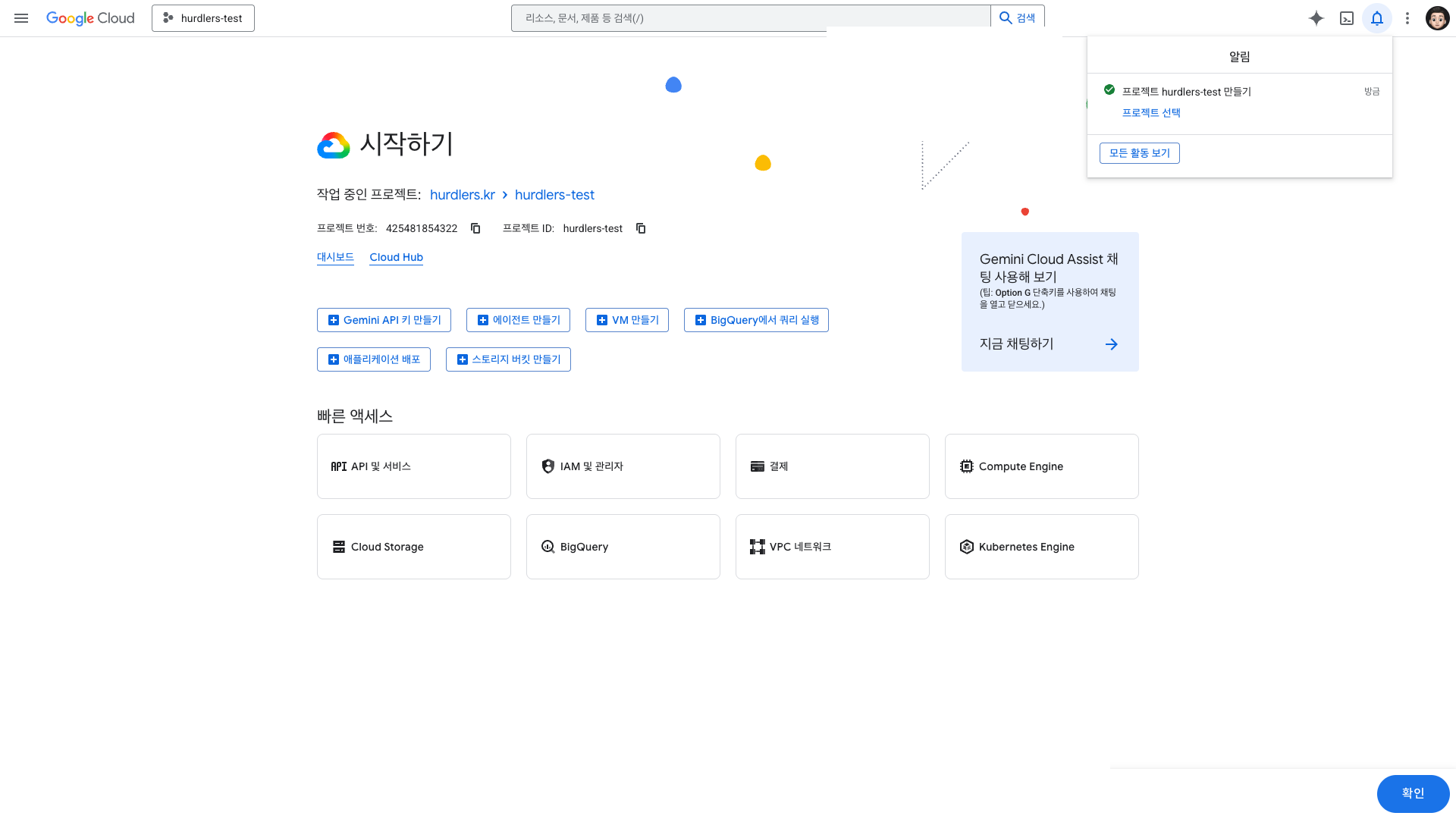Viewport: 1456px width, 819px height.
Task: Click 스토리지 버킷 만들기 button
Action: tap(508, 359)
